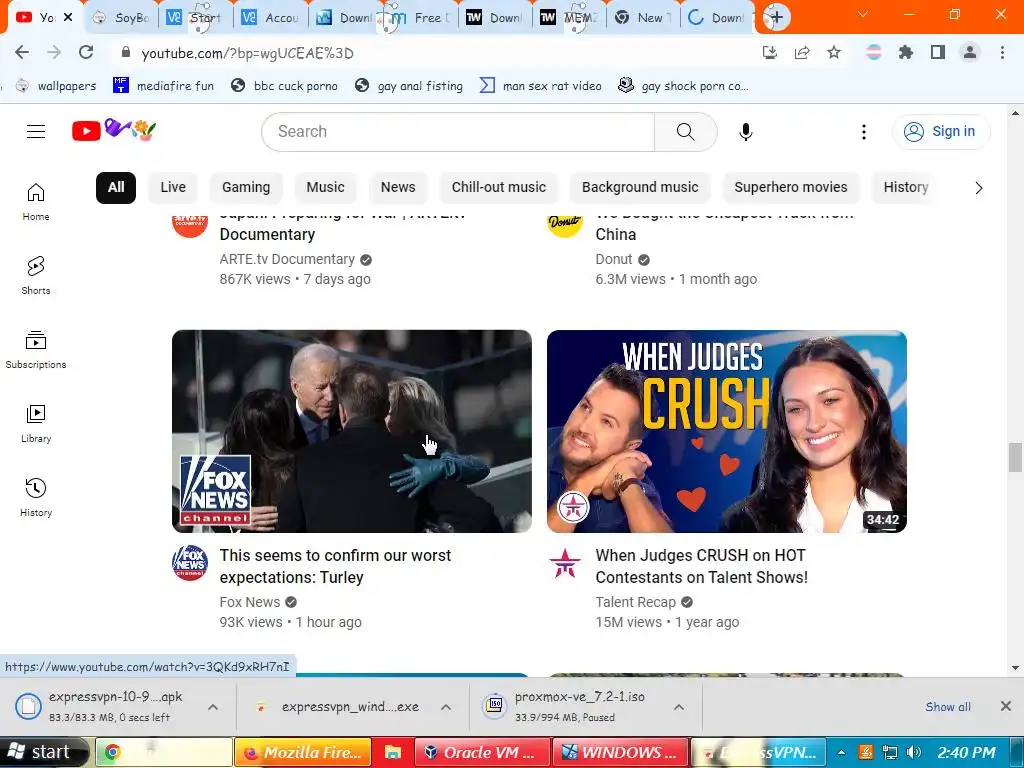The image size is (1024, 768).
Task: Open Mozilla Firefox taskbar button
Action: tap(303, 752)
